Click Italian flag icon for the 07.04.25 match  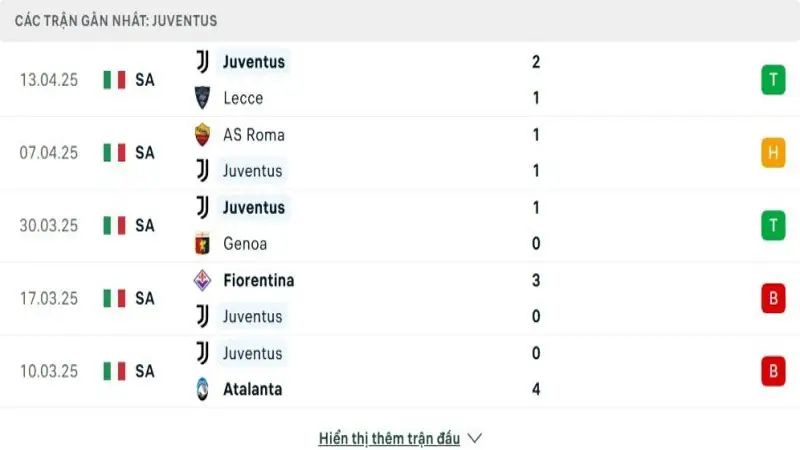click(114, 153)
